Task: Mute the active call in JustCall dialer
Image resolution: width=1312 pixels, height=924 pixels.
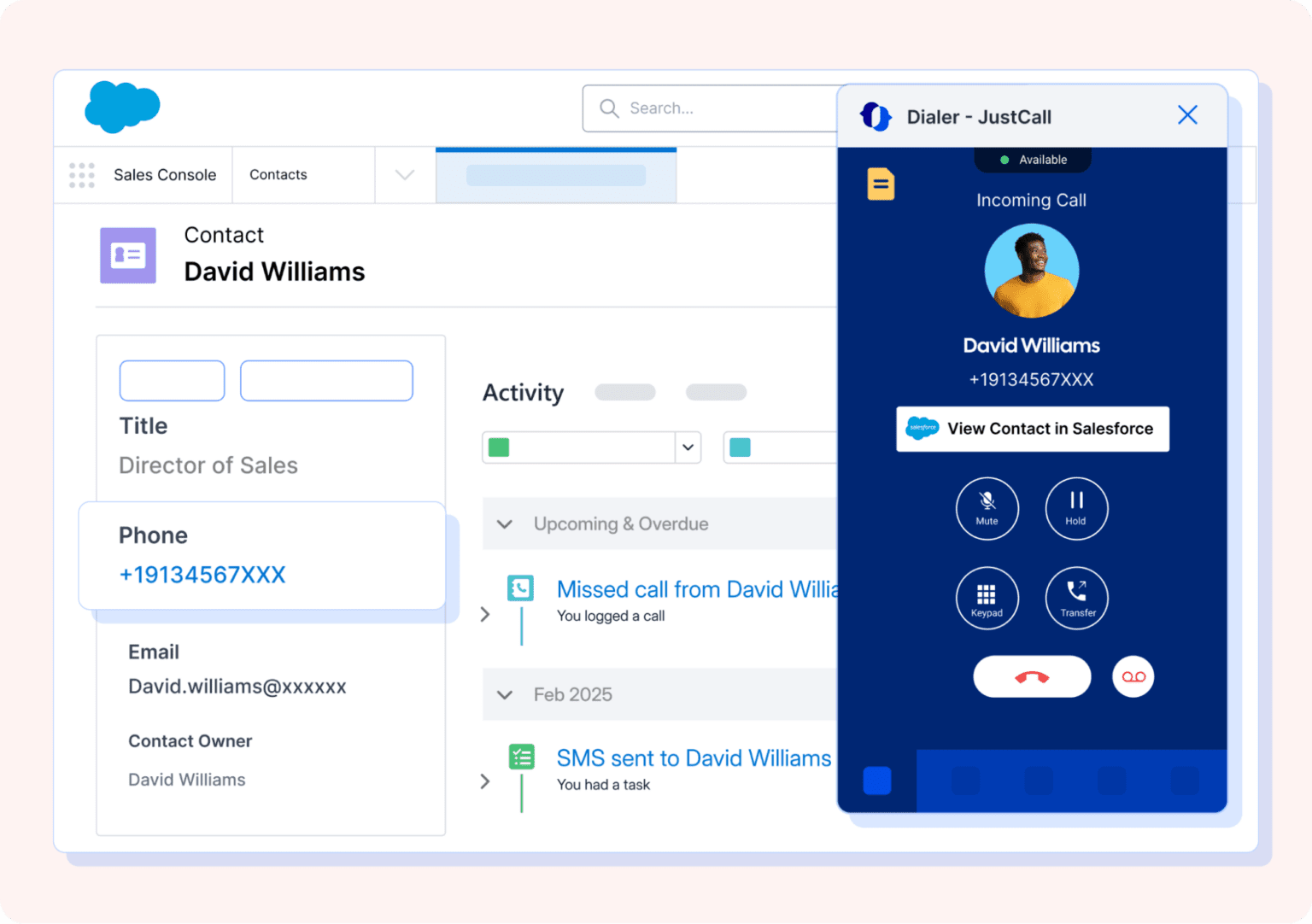Action: tap(987, 508)
